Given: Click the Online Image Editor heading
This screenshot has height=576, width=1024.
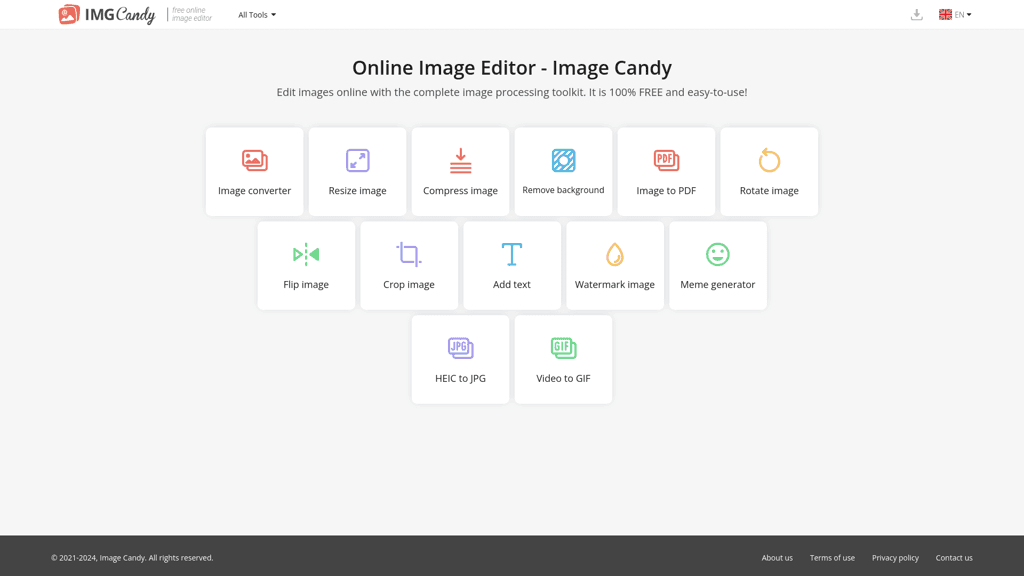Looking at the screenshot, I should point(512,68).
